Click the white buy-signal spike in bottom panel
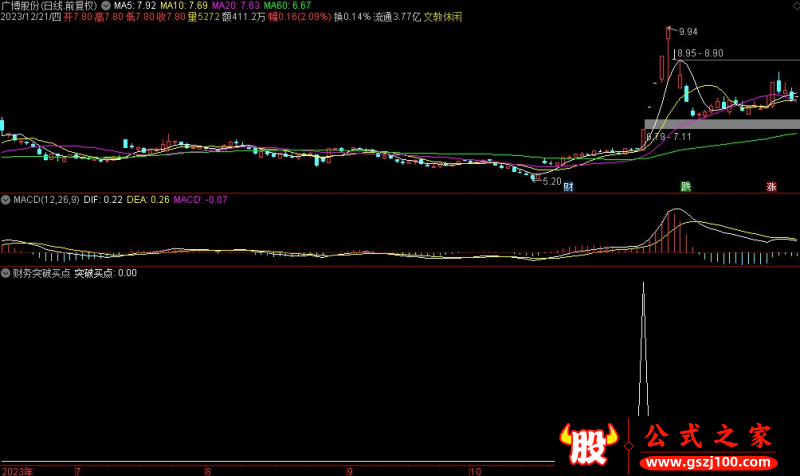The width and height of the screenshot is (800, 476). point(643,349)
